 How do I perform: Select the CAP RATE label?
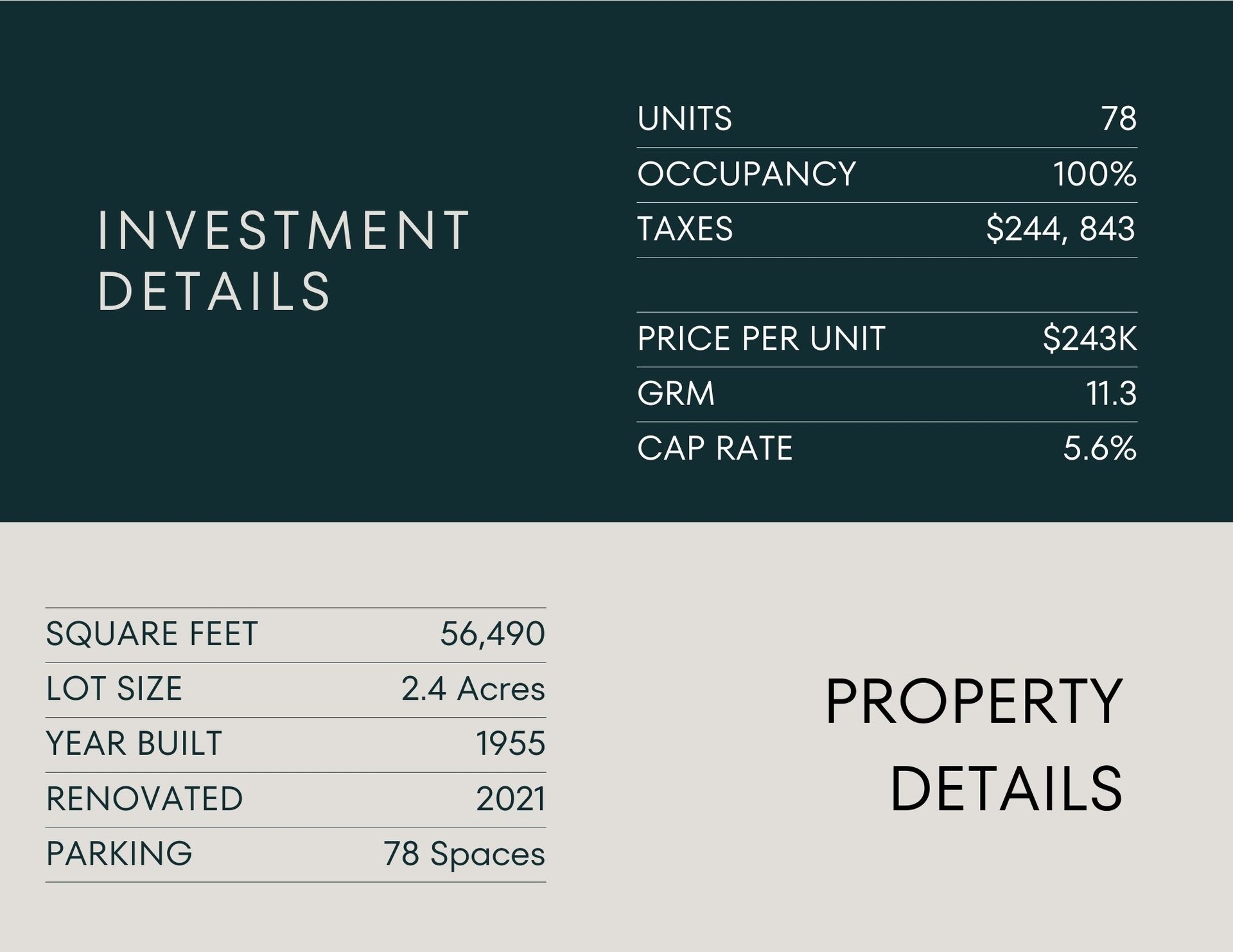715,448
